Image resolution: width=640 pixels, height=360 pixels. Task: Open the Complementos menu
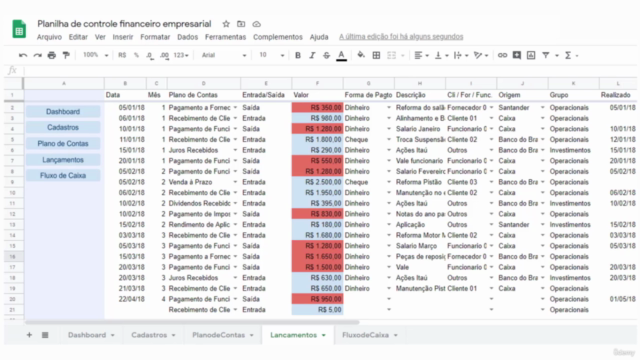278,37
